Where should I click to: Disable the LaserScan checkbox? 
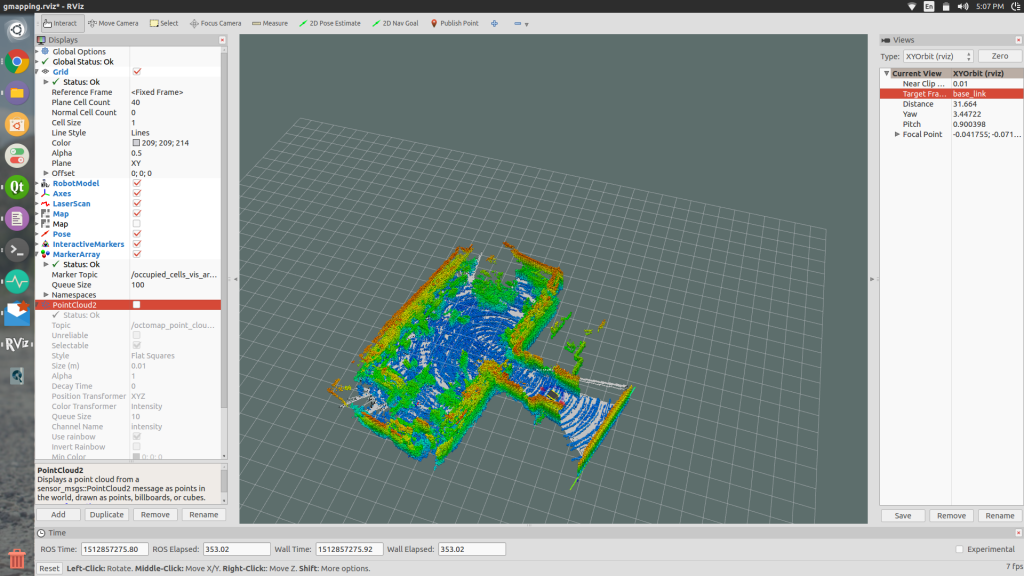136,204
